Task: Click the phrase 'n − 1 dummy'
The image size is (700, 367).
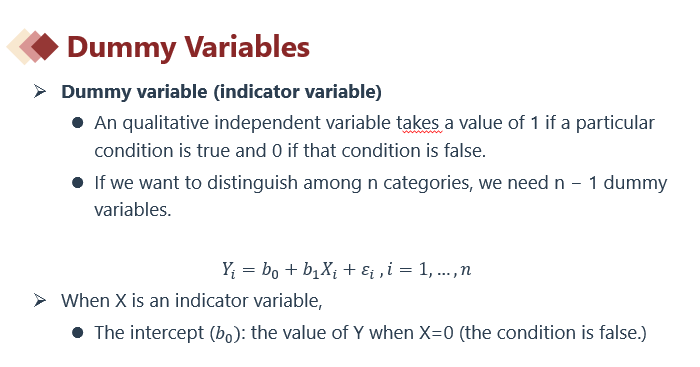Action: pyautogui.click(x=611, y=183)
